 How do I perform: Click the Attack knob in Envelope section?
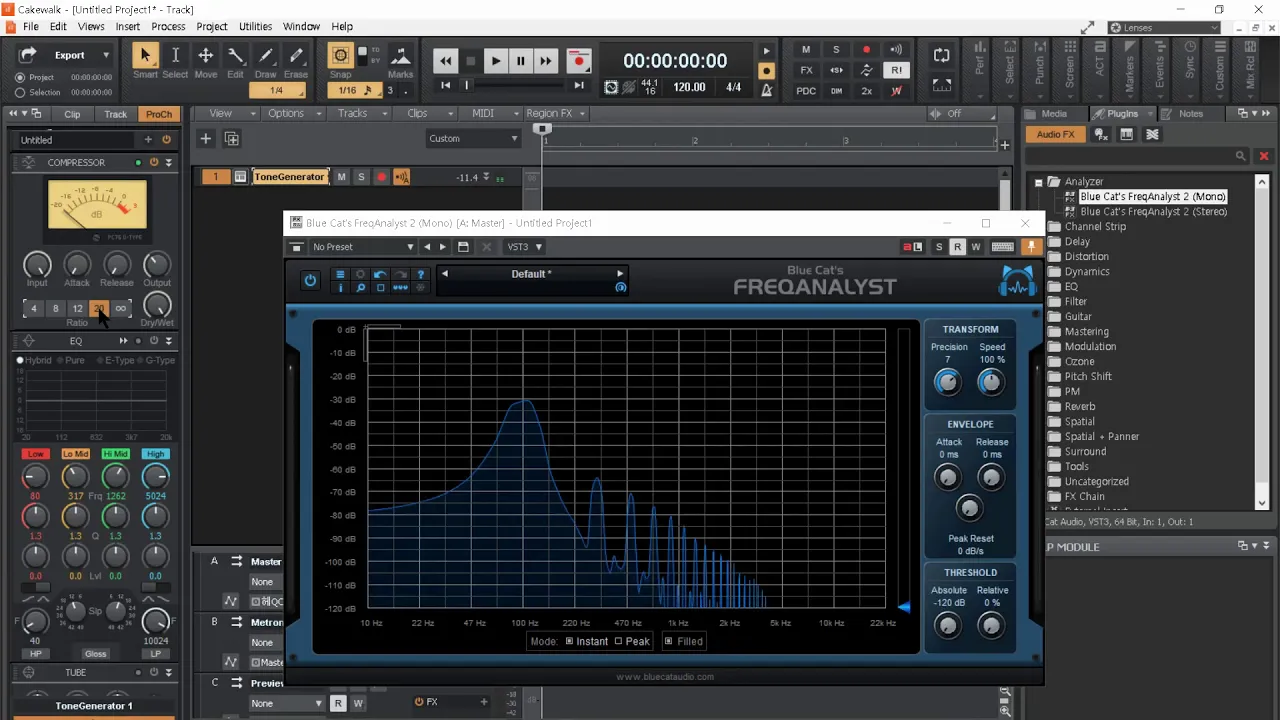tap(946, 477)
